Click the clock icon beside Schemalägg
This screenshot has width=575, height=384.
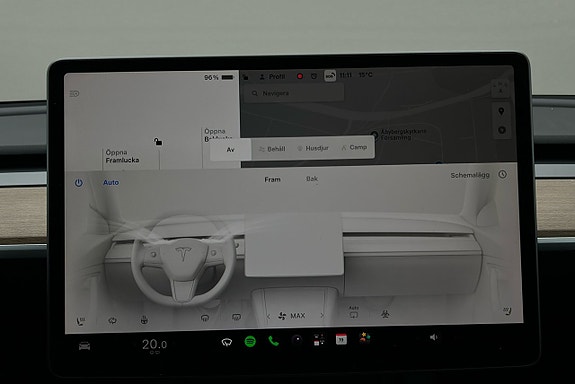502,175
